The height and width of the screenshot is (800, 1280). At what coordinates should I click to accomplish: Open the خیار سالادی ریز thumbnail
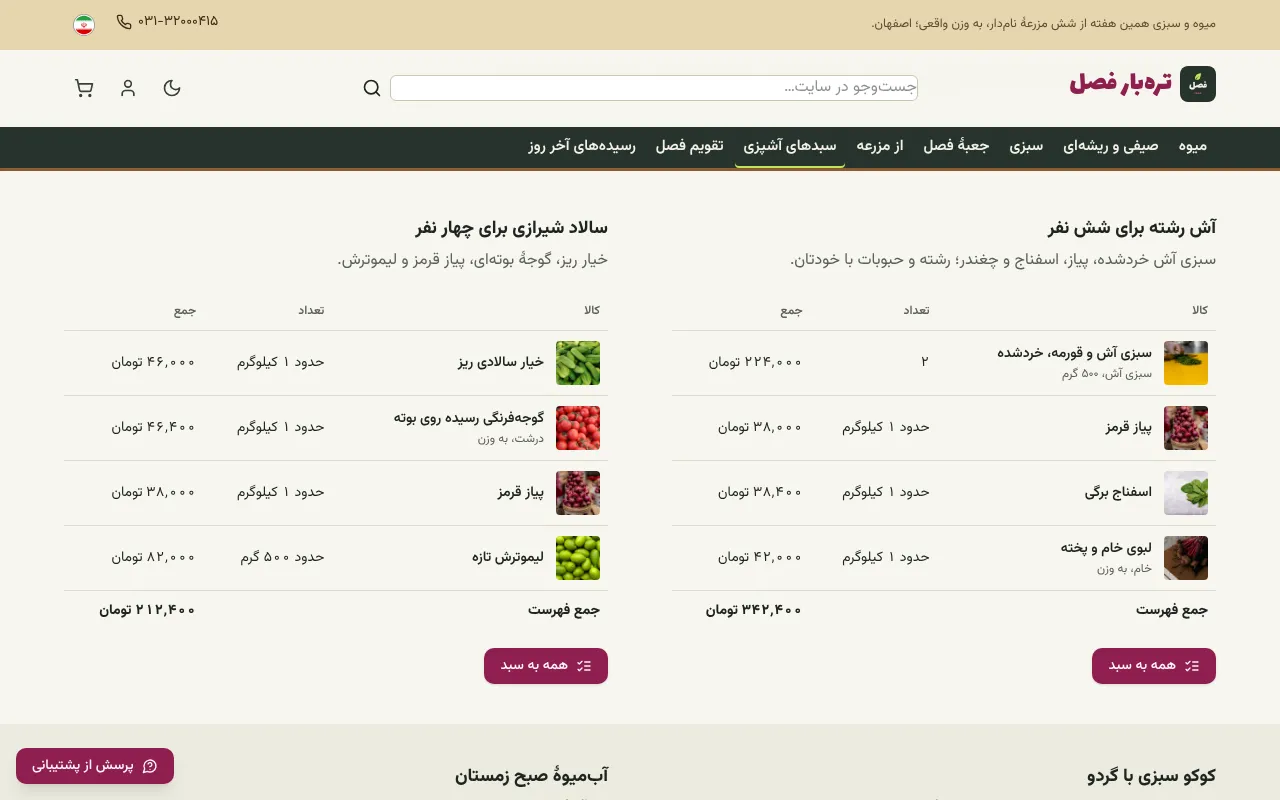click(578, 363)
